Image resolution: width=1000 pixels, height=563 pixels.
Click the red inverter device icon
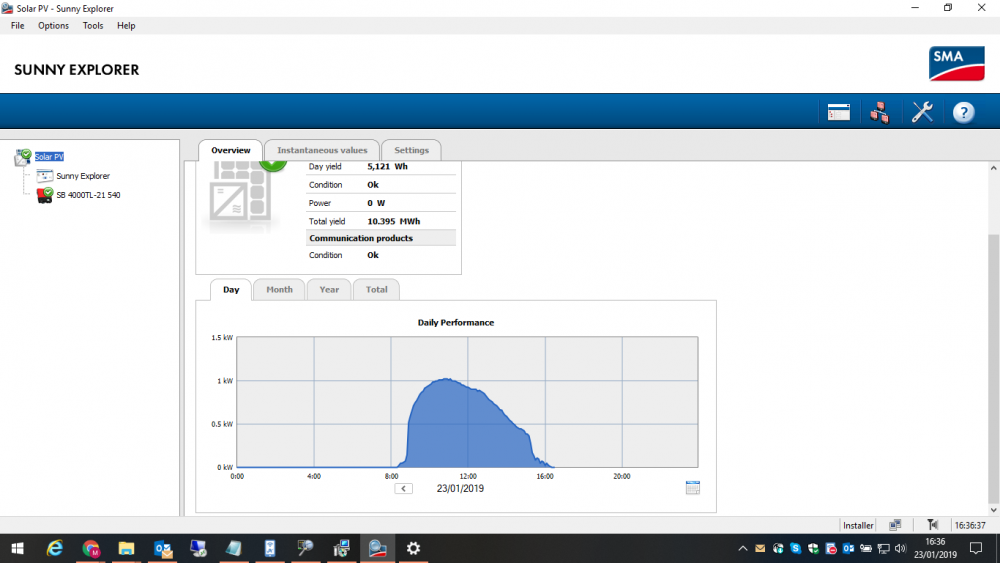point(45,195)
